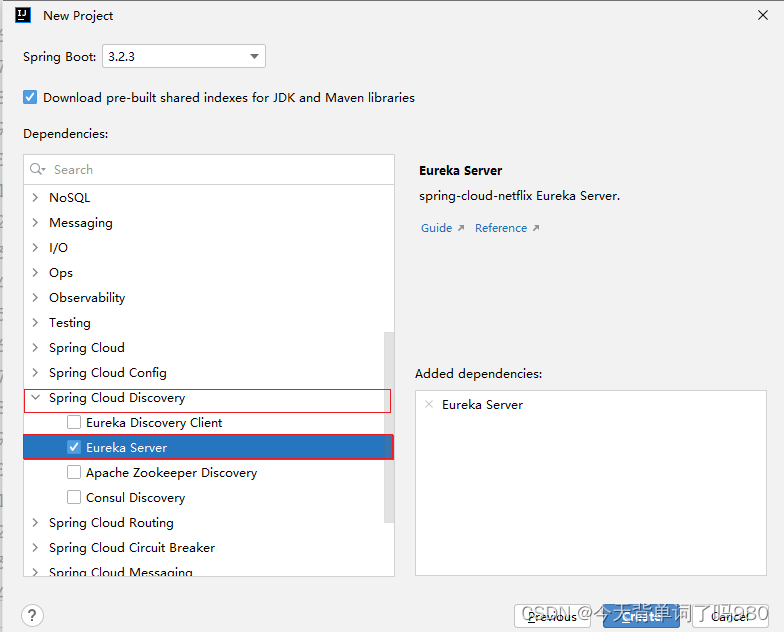Expand the Spring Cloud Config category
Viewport: 784px width, 632px height.
click(35, 372)
